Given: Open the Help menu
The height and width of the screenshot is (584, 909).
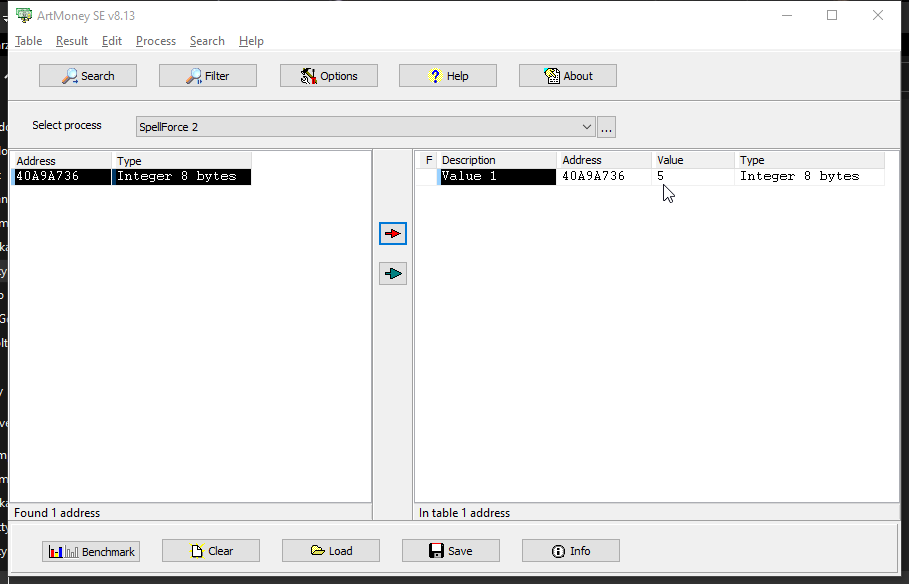Looking at the screenshot, I should (251, 41).
